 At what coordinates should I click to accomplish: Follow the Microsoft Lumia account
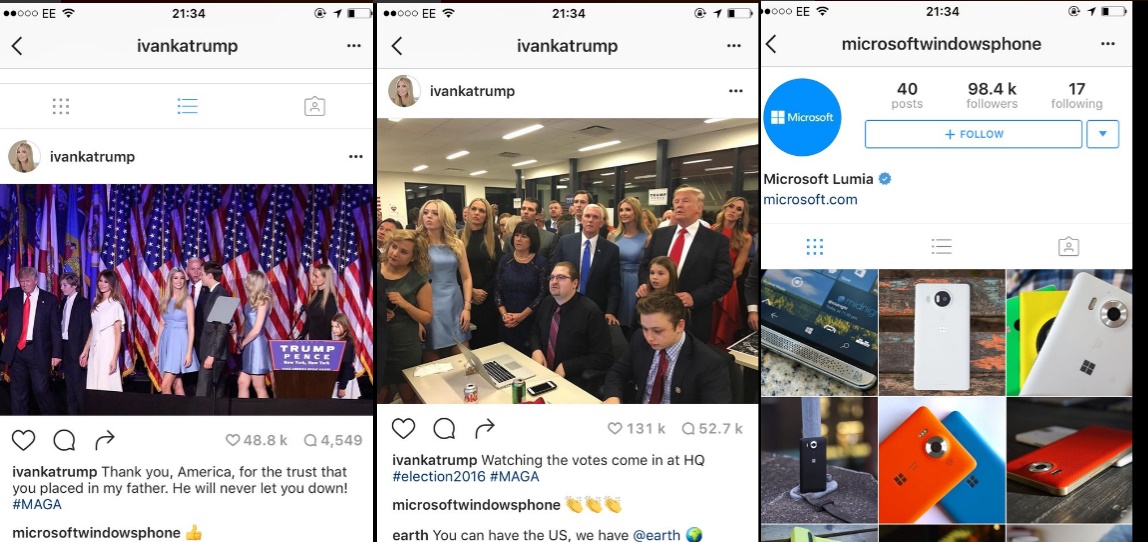[973, 135]
